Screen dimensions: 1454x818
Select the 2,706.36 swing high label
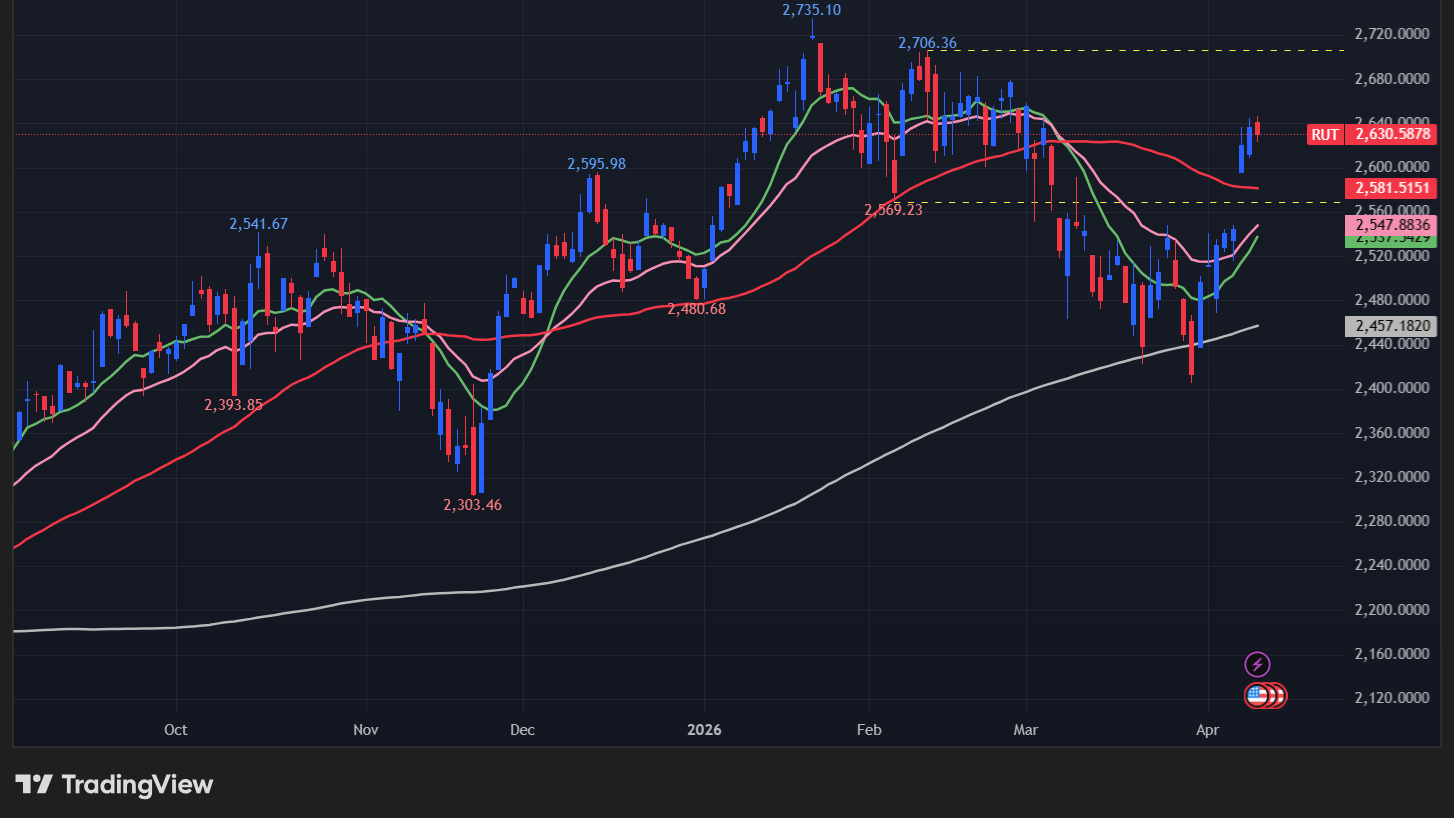tap(927, 43)
